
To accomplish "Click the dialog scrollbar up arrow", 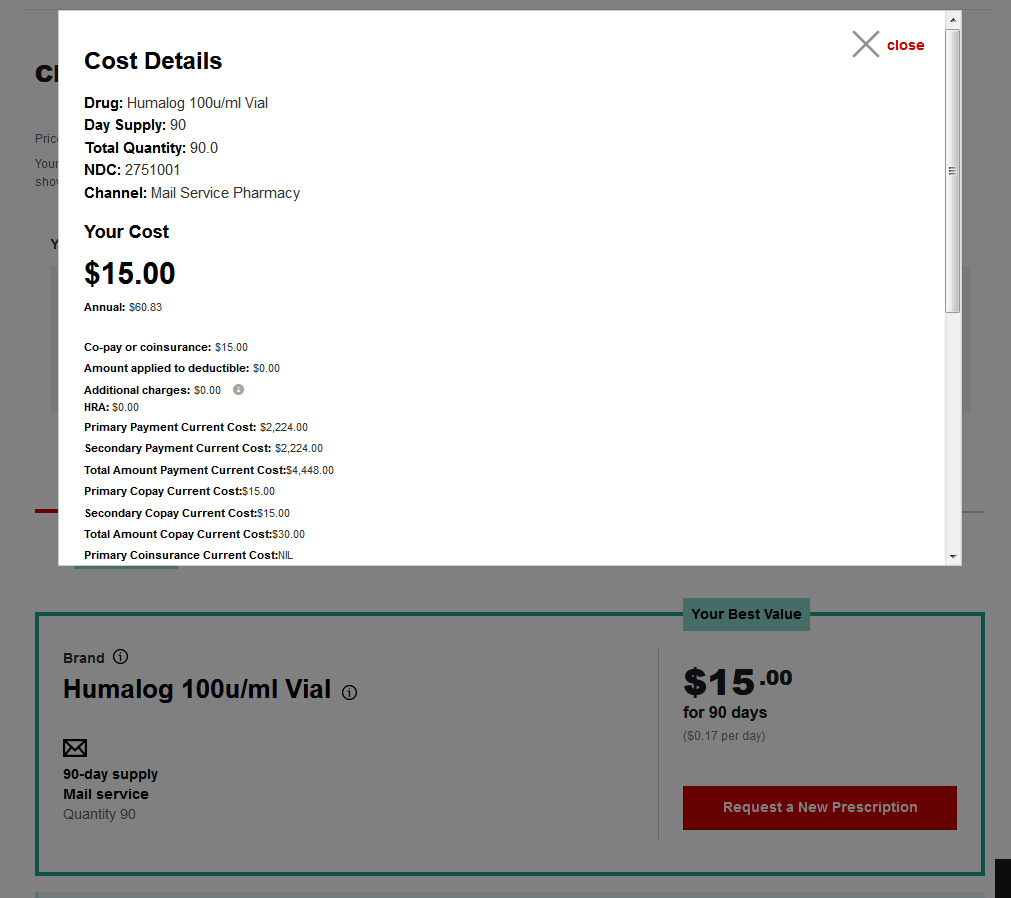I will pyautogui.click(x=953, y=20).
